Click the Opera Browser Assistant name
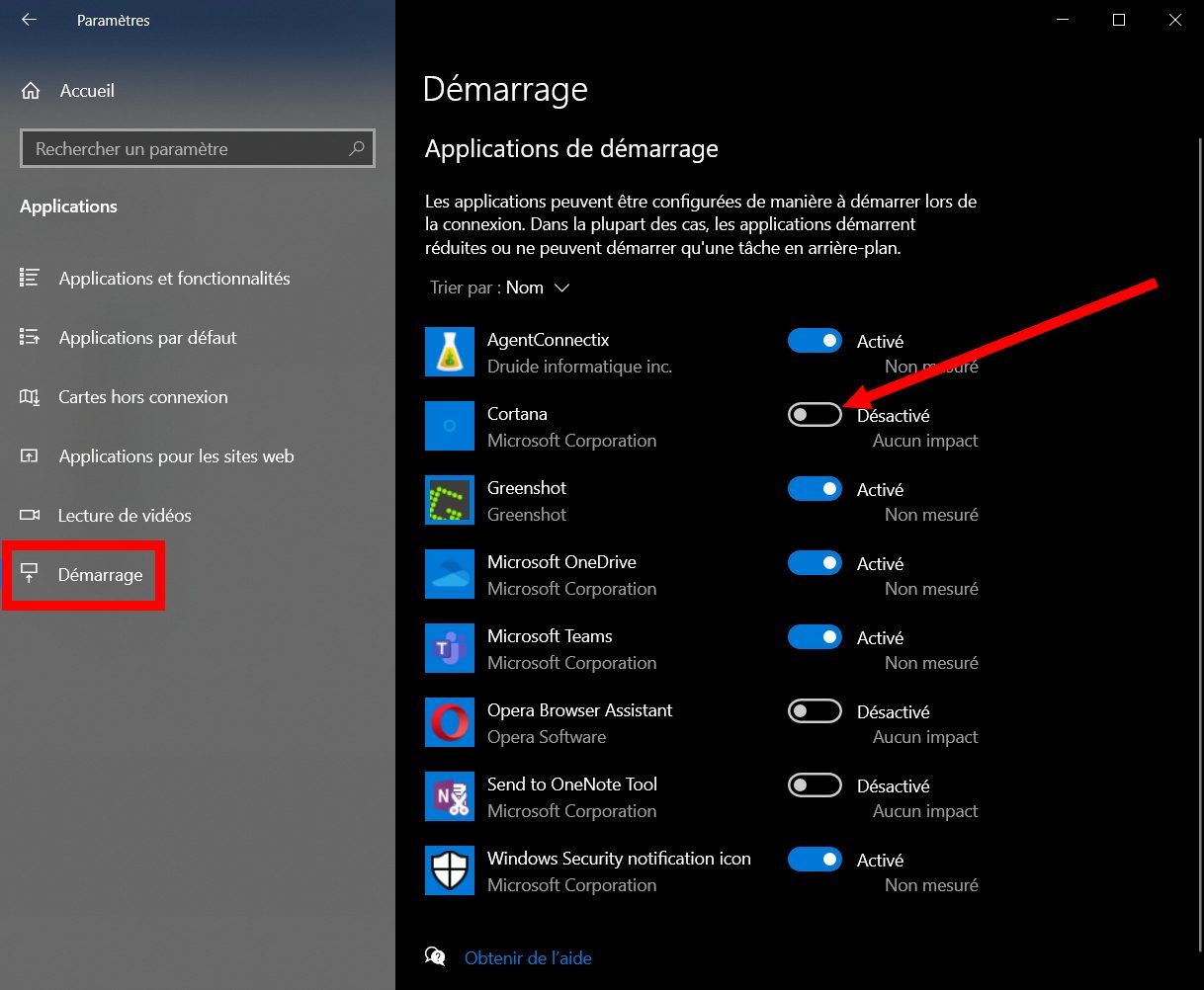Viewport: 1204px width, 990px height. pyautogui.click(x=579, y=710)
